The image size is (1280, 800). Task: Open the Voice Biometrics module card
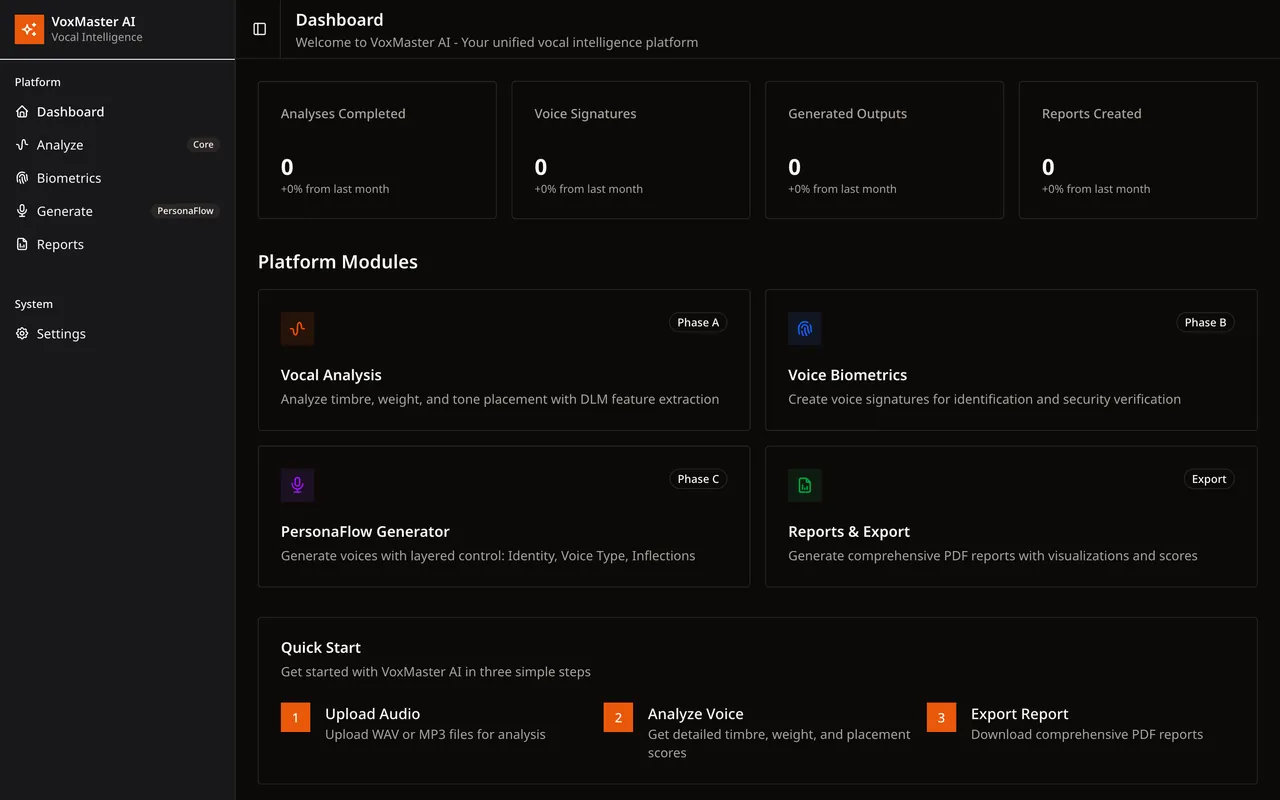click(x=1011, y=360)
